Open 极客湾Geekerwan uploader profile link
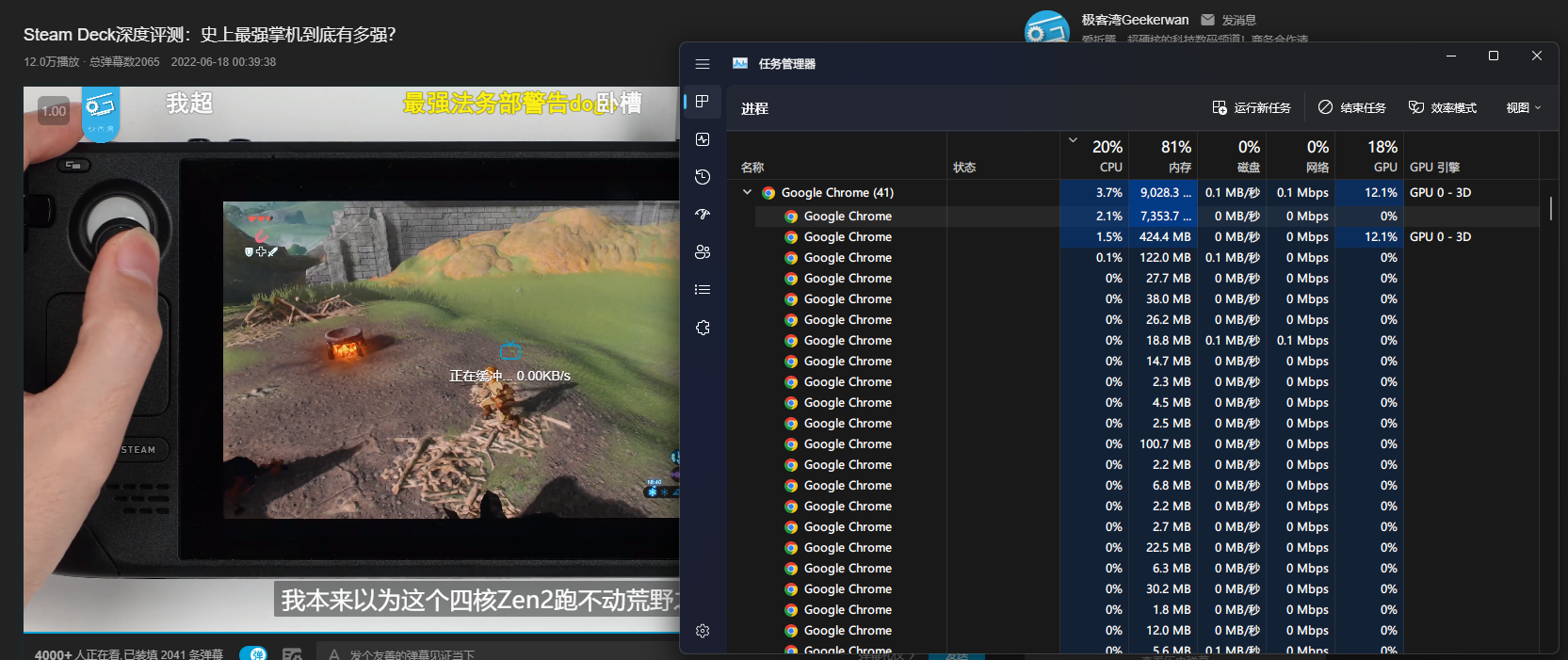 (1135, 20)
